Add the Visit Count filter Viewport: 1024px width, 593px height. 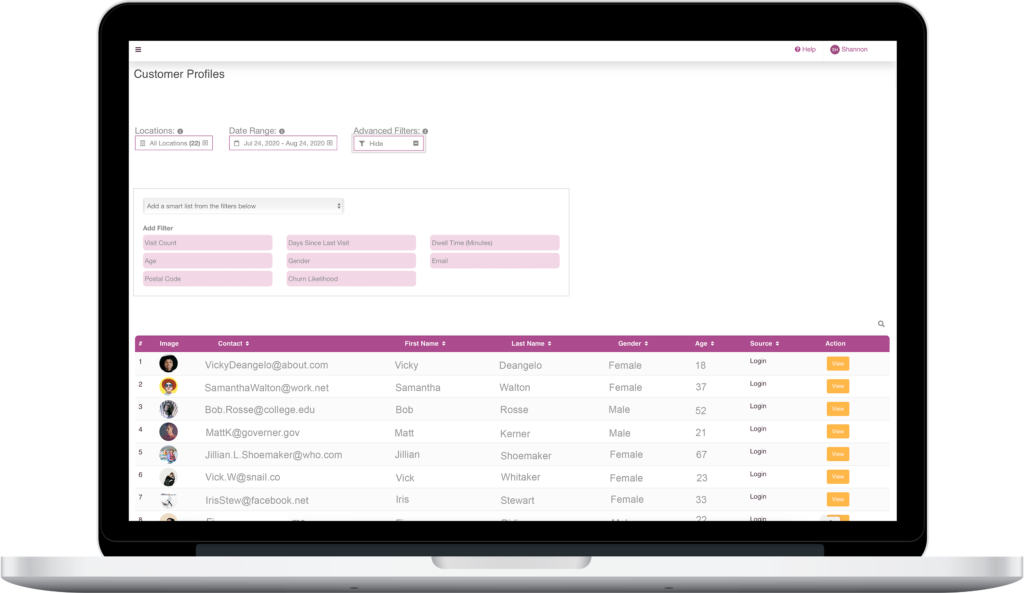pyautogui.click(x=206, y=242)
